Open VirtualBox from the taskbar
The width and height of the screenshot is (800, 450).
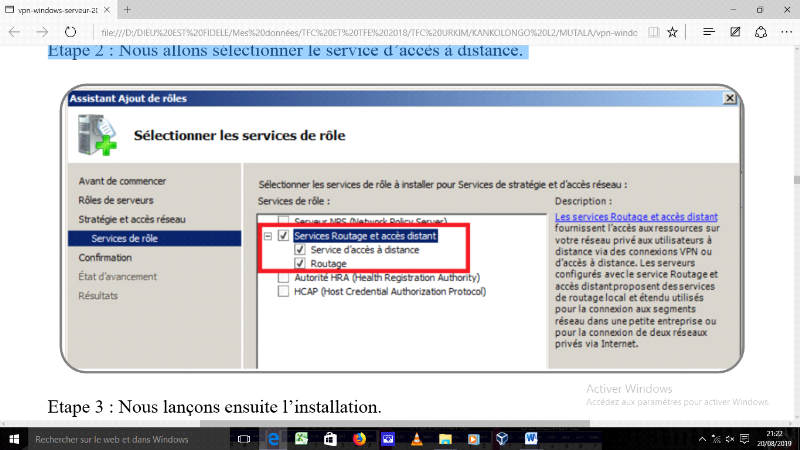pos(502,439)
